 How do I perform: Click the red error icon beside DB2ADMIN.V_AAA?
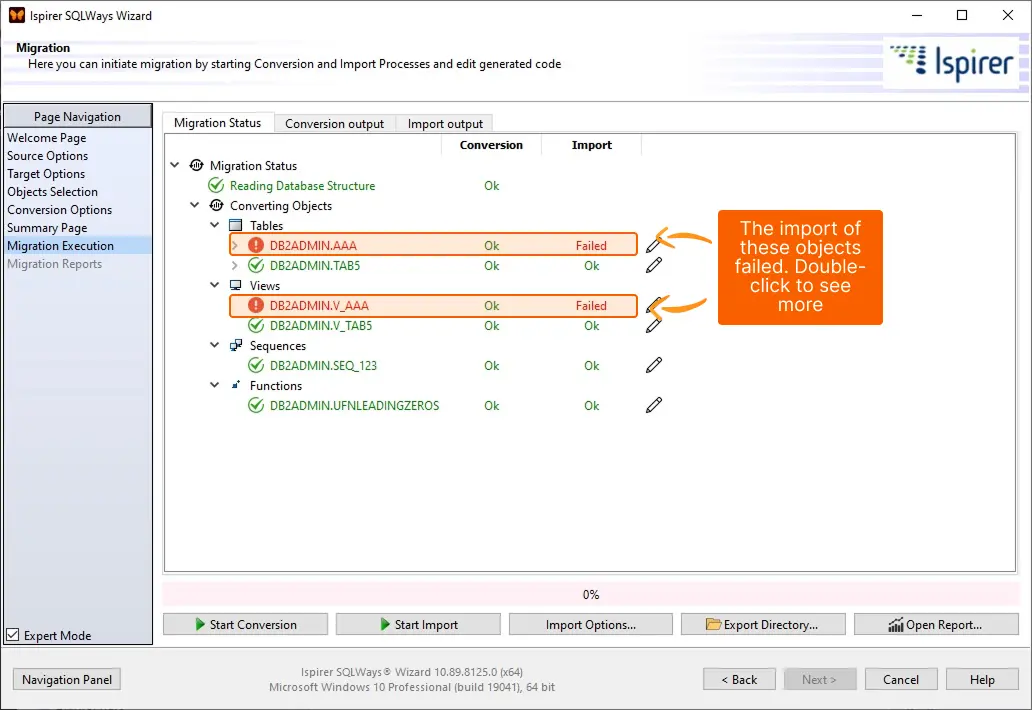(255, 305)
